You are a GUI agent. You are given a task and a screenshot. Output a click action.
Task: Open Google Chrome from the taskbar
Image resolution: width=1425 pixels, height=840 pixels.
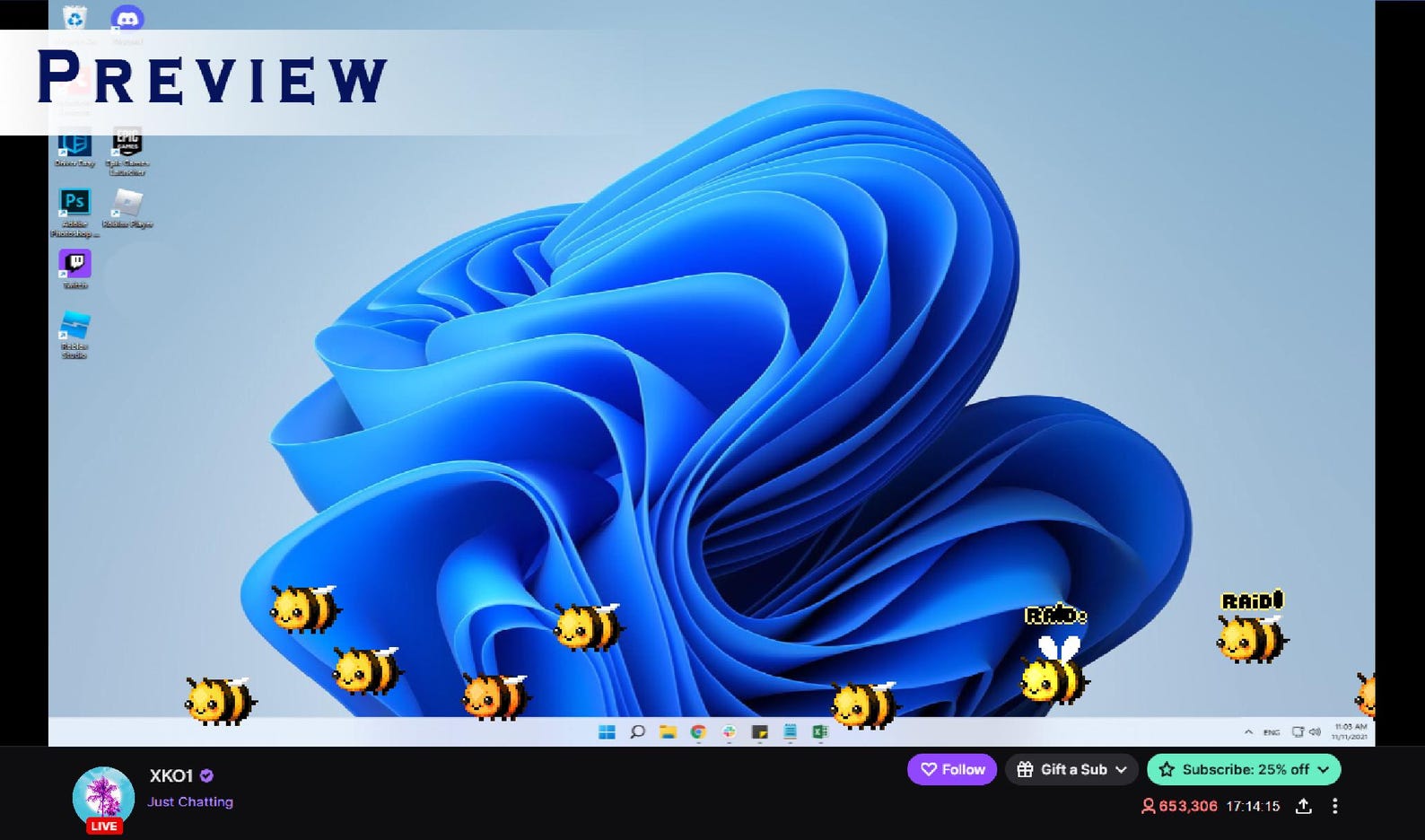[698, 732]
